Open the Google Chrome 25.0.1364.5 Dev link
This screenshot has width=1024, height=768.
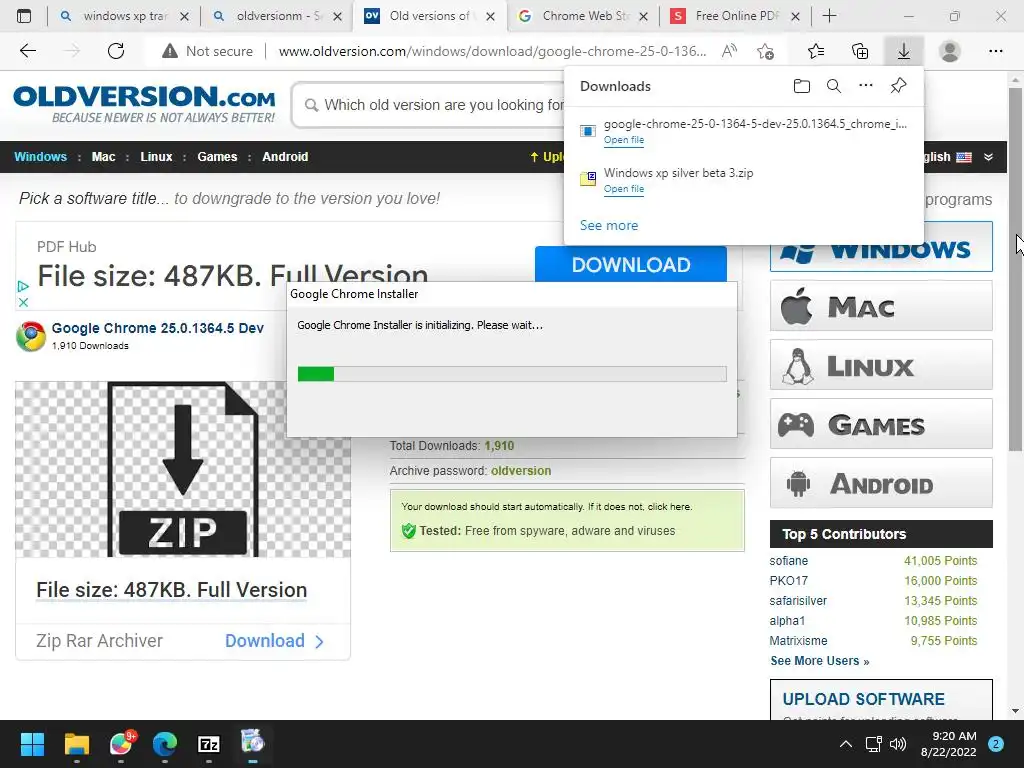click(157, 328)
